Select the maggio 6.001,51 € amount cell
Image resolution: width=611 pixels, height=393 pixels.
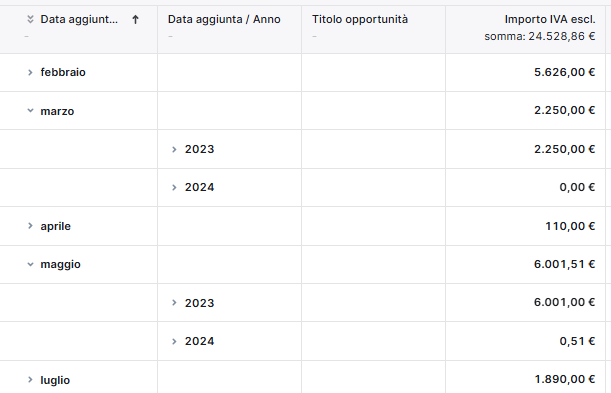pyautogui.click(x=525, y=264)
